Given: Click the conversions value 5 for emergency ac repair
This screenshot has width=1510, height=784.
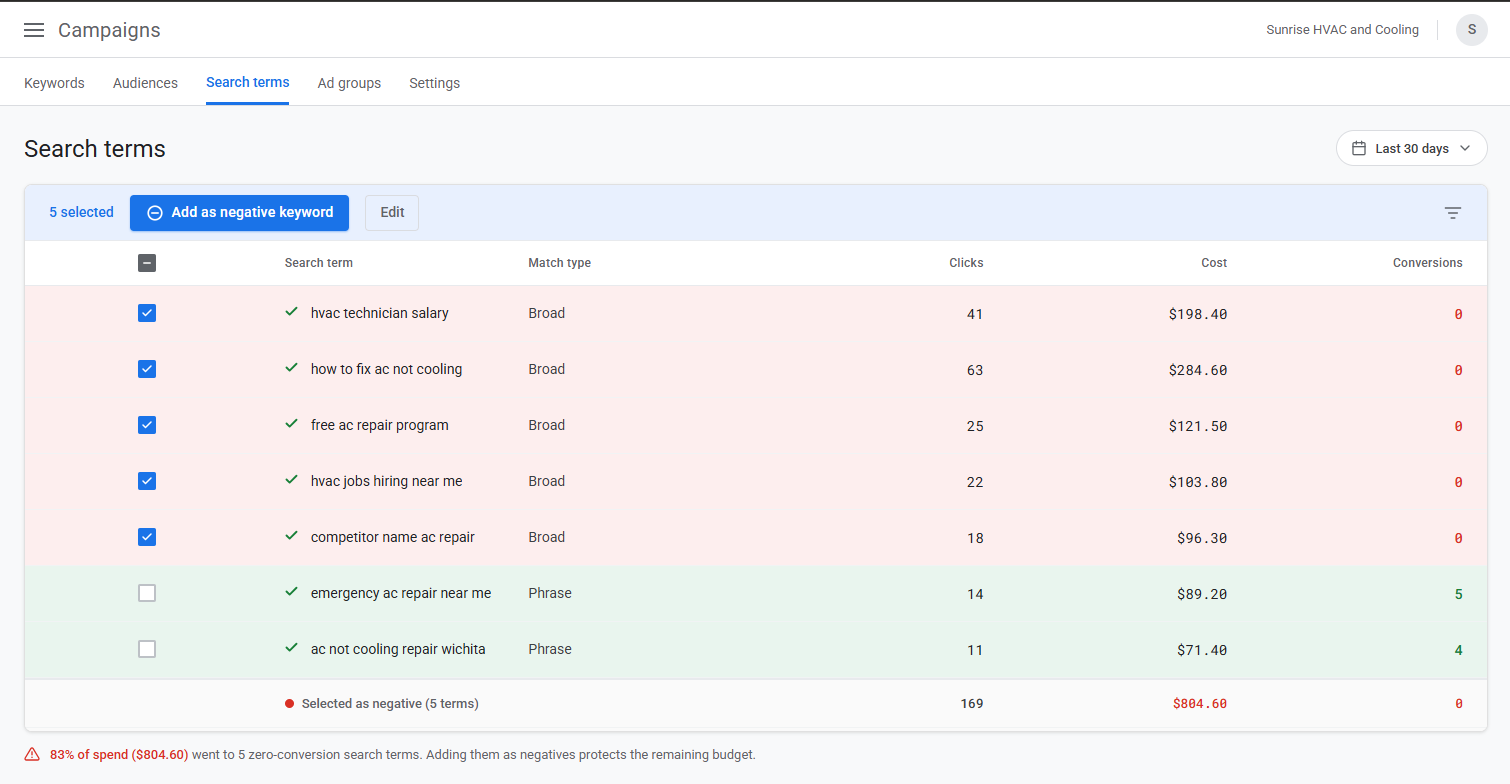Looking at the screenshot, I should [1458, 594].
